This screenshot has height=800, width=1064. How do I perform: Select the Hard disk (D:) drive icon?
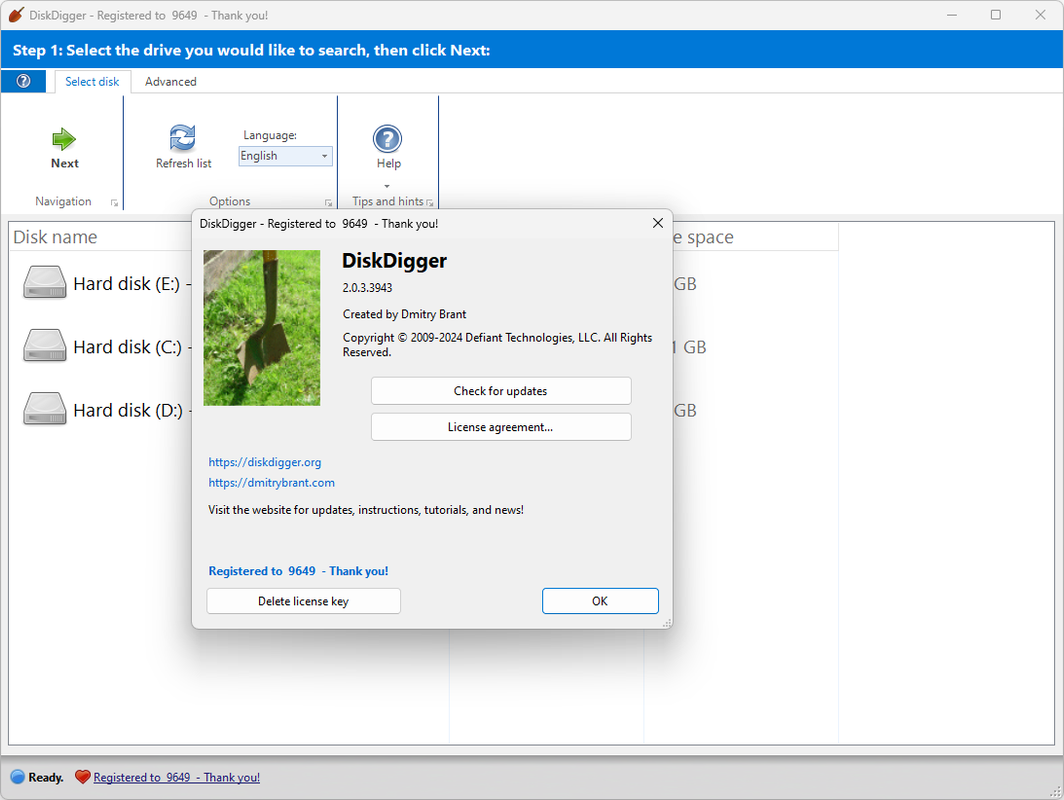click(45, 409)
